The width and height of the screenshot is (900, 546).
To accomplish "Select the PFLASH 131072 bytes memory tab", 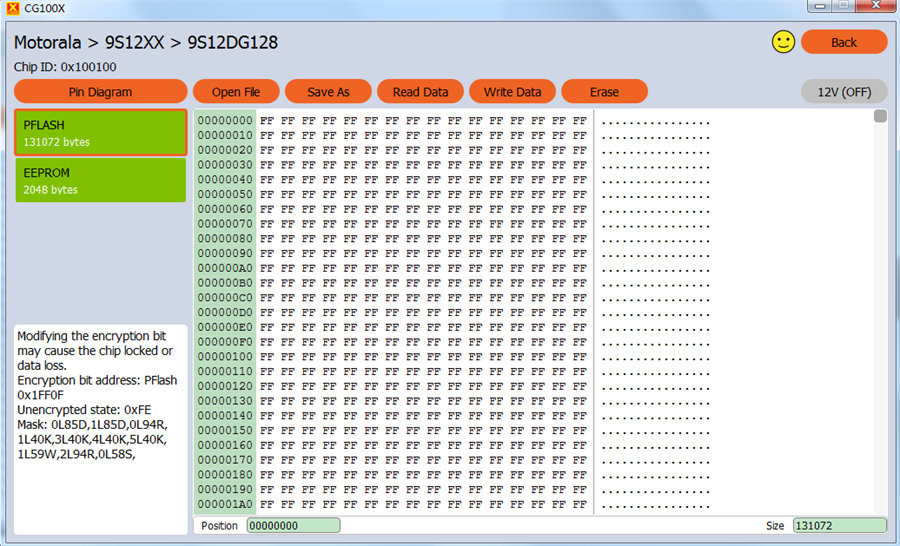I will (x=100, y=133).
